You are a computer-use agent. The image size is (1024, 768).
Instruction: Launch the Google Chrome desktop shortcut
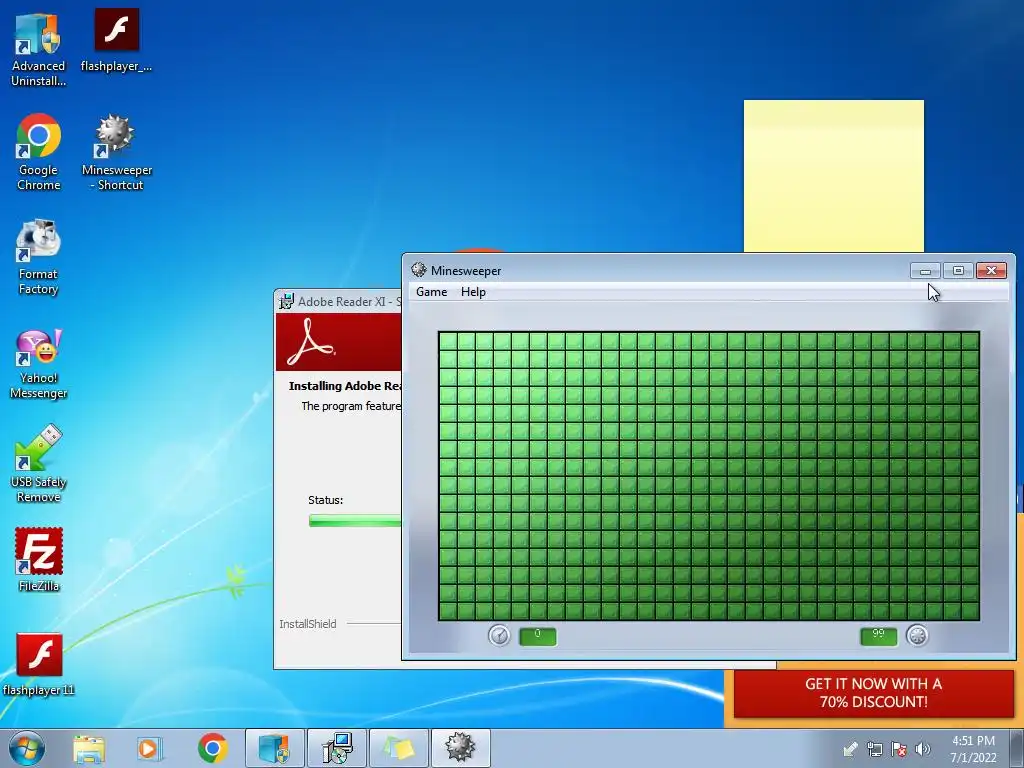click(39, 153)
